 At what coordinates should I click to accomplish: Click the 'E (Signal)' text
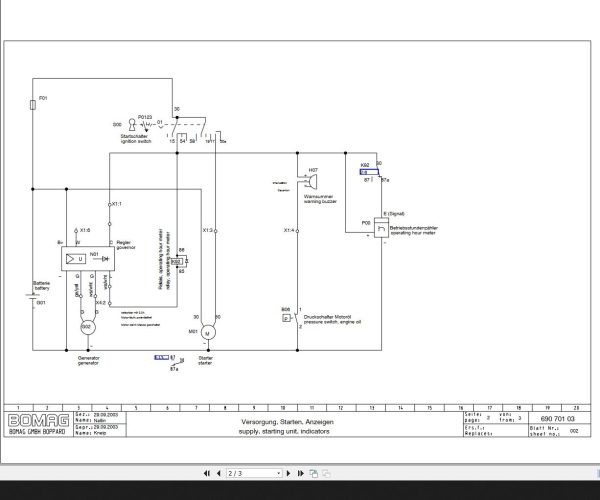point(394,214)
